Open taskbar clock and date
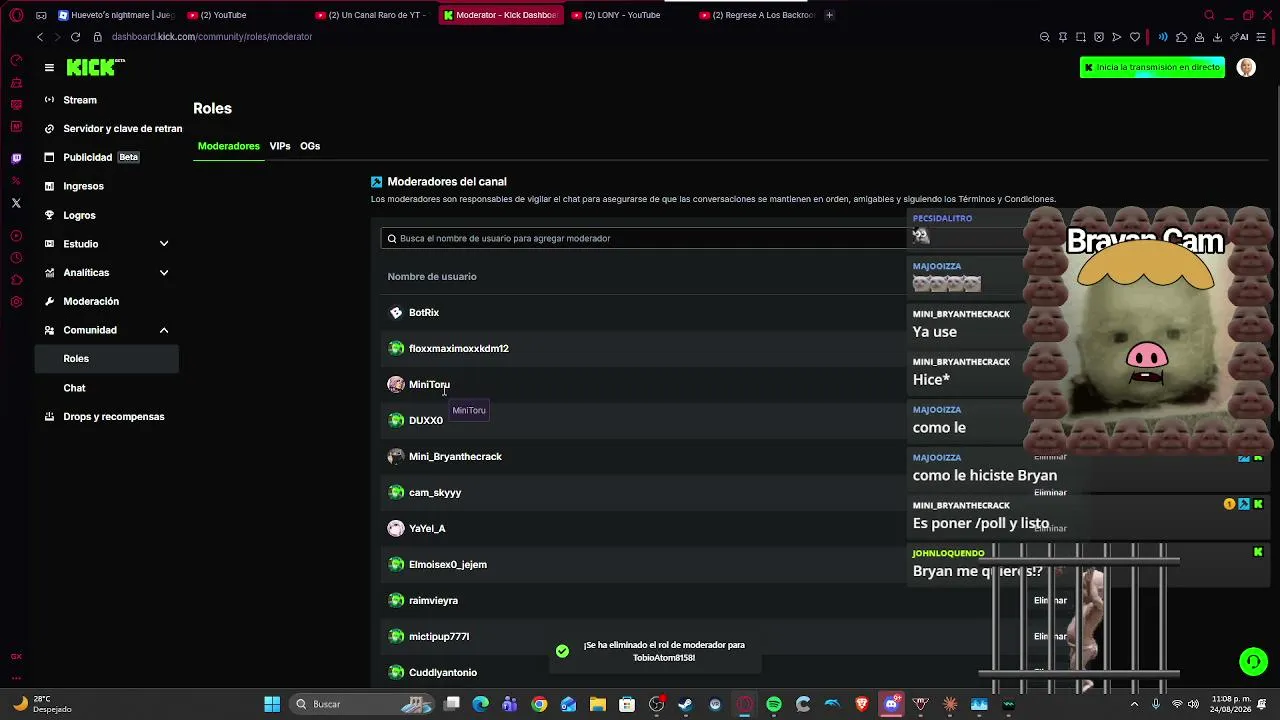The height and width of the screenshot is (720, 1280). [1231, 704]
